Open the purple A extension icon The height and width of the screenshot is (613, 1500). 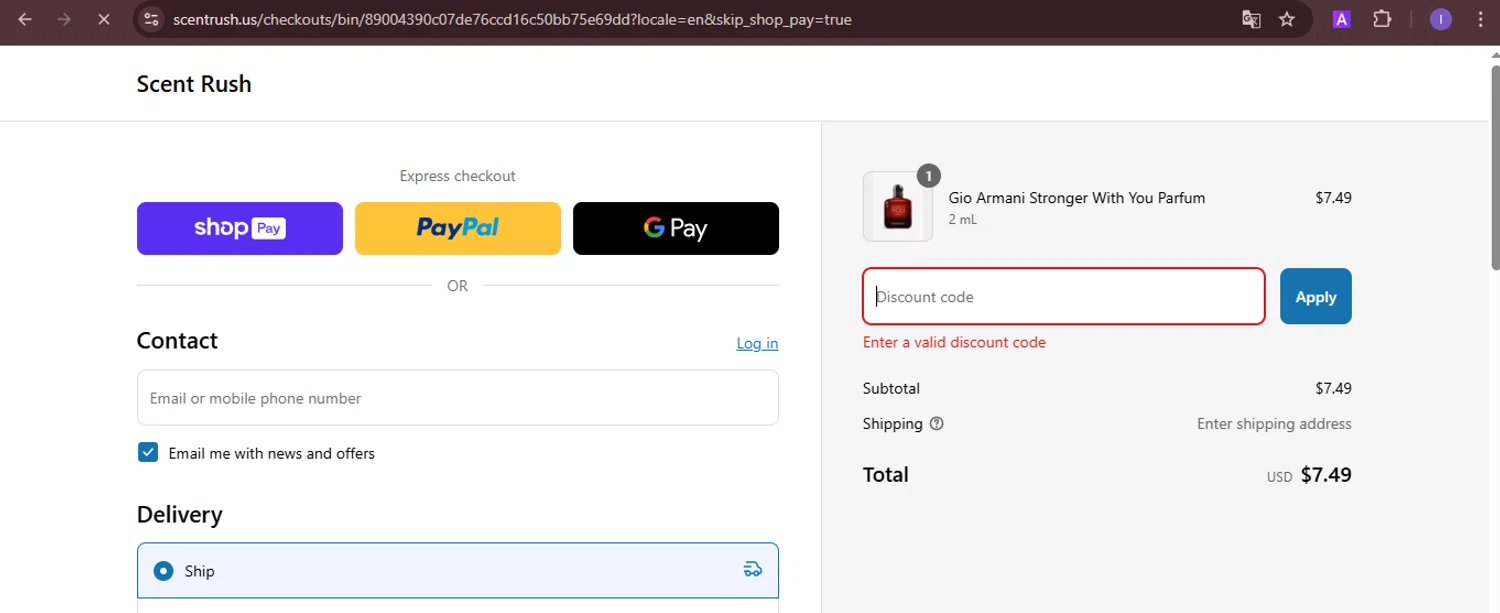point(1343,19)
